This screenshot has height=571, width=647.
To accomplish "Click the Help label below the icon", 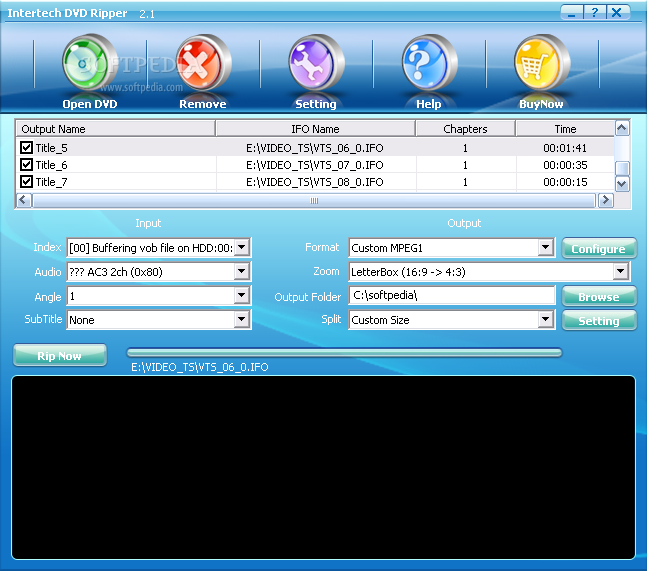I will click(x=429, y=104).
